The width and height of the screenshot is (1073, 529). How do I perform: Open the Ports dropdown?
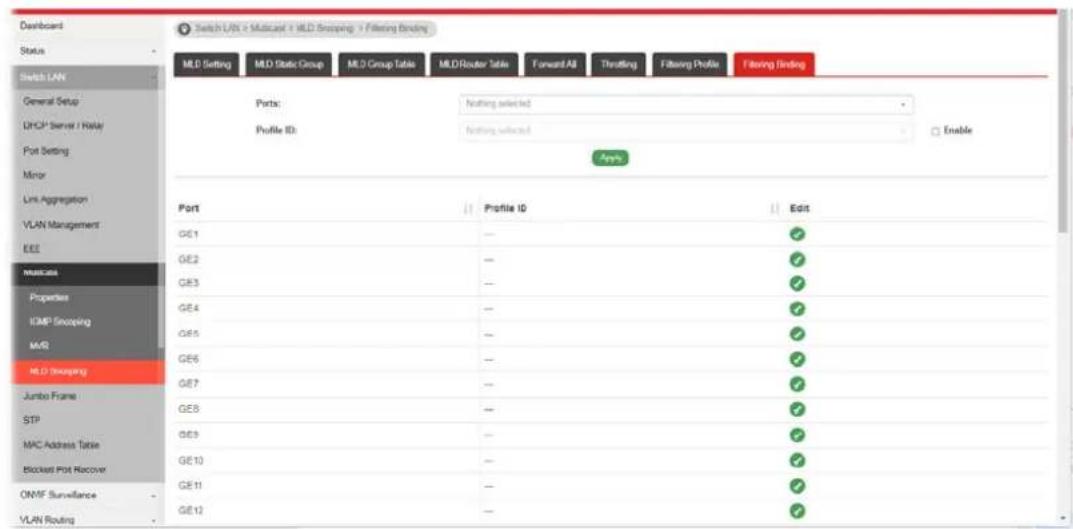686,104
